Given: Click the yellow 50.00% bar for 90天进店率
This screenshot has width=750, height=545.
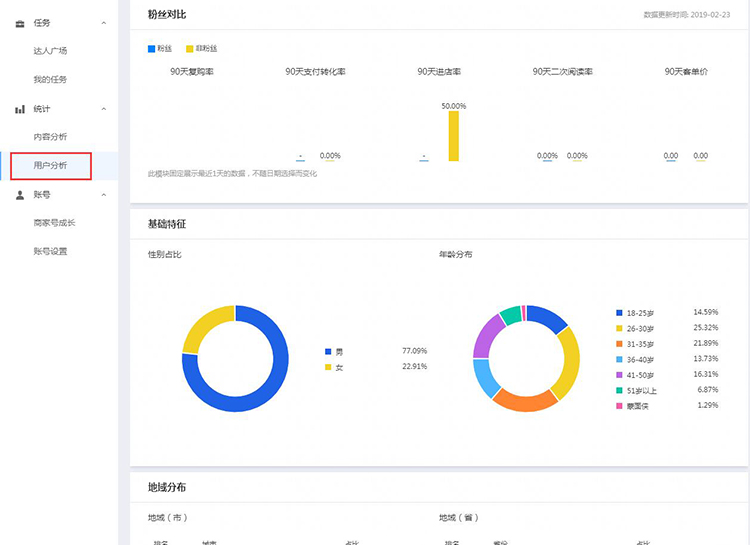Looking at the screenshot, I should point(454,135).
